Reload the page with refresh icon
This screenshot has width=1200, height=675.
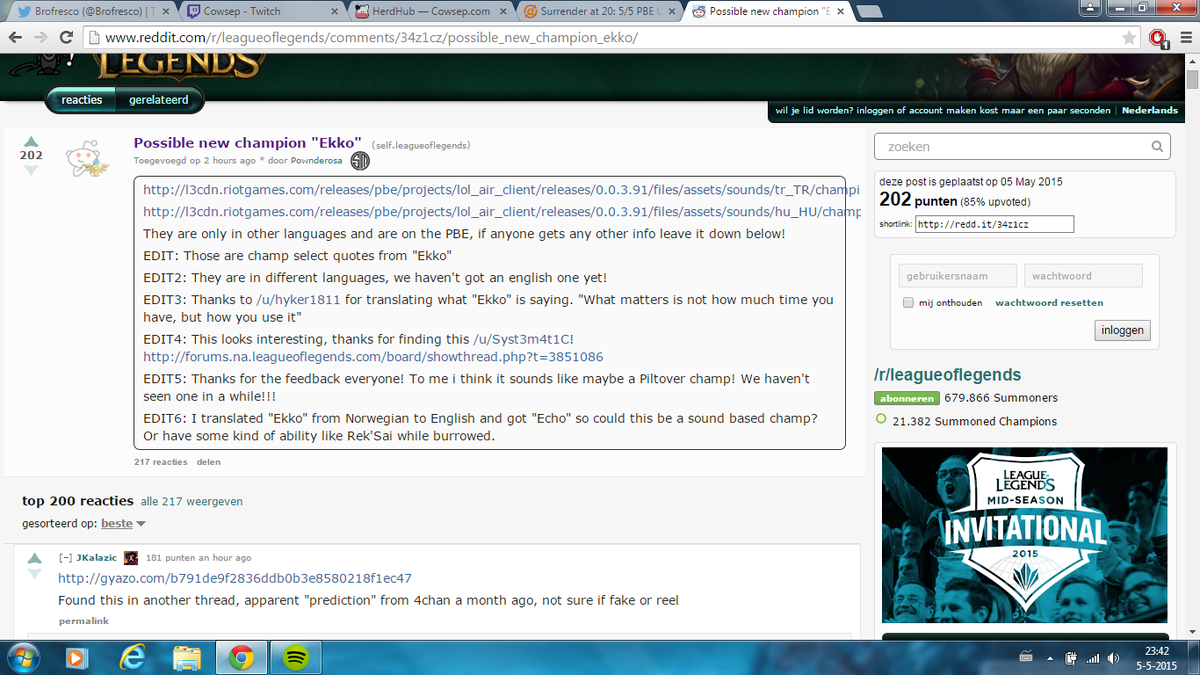(x=66, y=37)
